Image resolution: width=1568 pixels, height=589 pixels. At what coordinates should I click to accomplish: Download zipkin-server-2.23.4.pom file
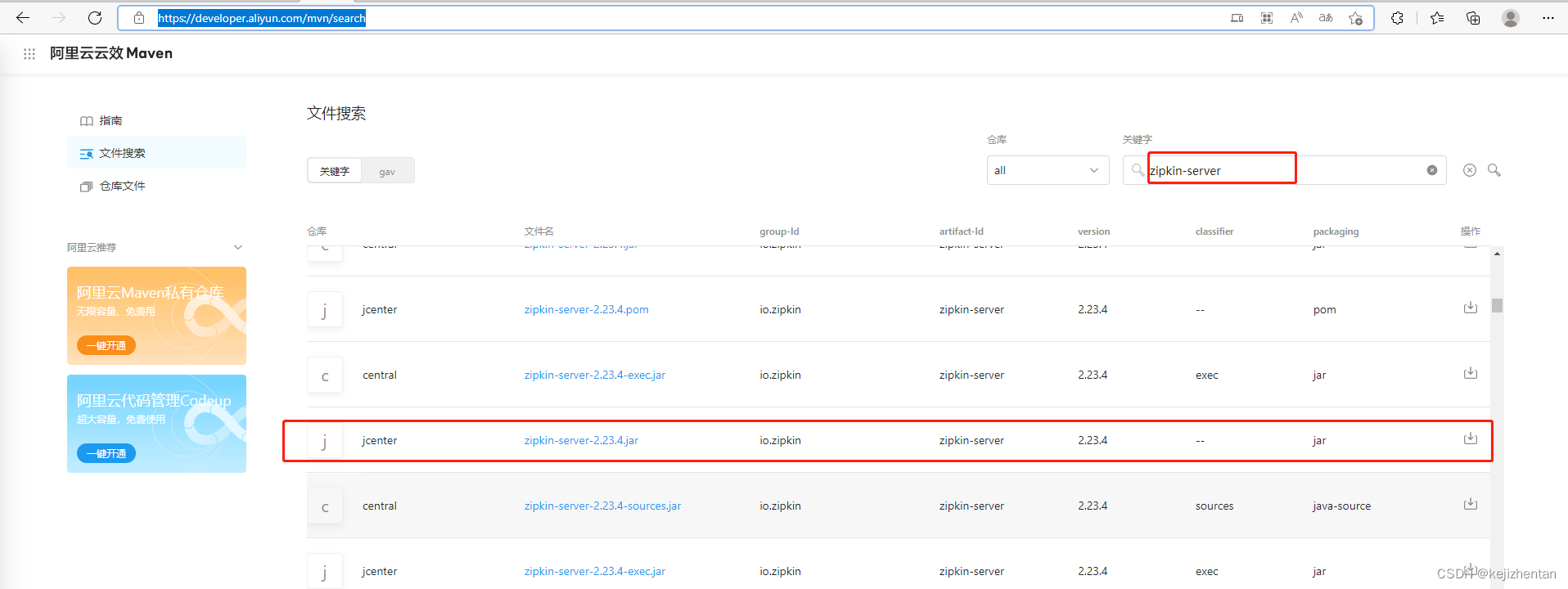[x=1471, y=308]
